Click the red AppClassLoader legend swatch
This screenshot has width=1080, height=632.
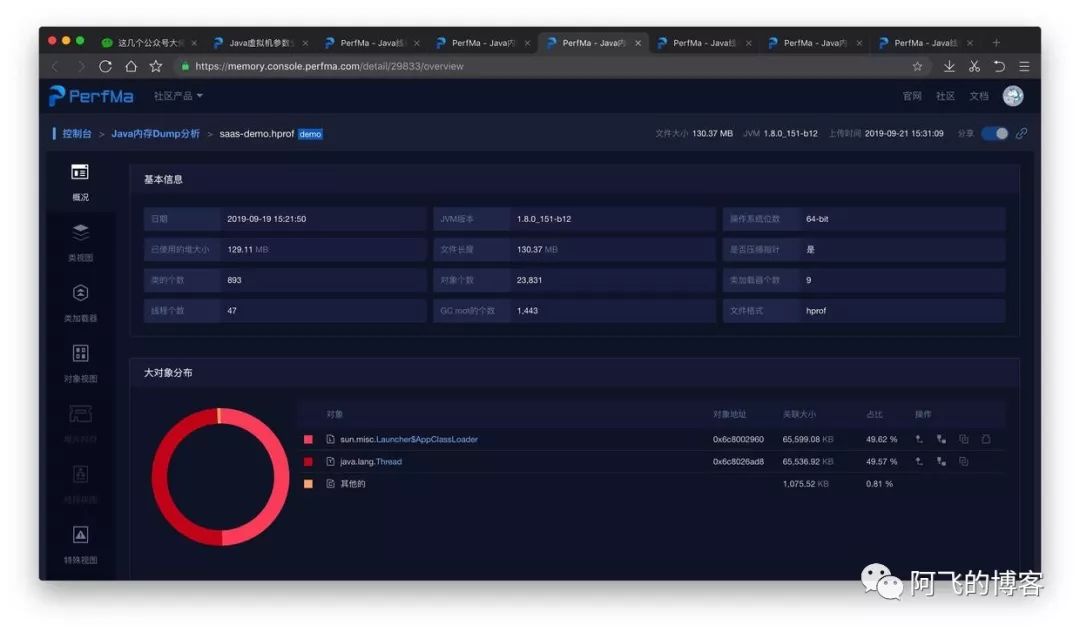[x=308, y=439]
